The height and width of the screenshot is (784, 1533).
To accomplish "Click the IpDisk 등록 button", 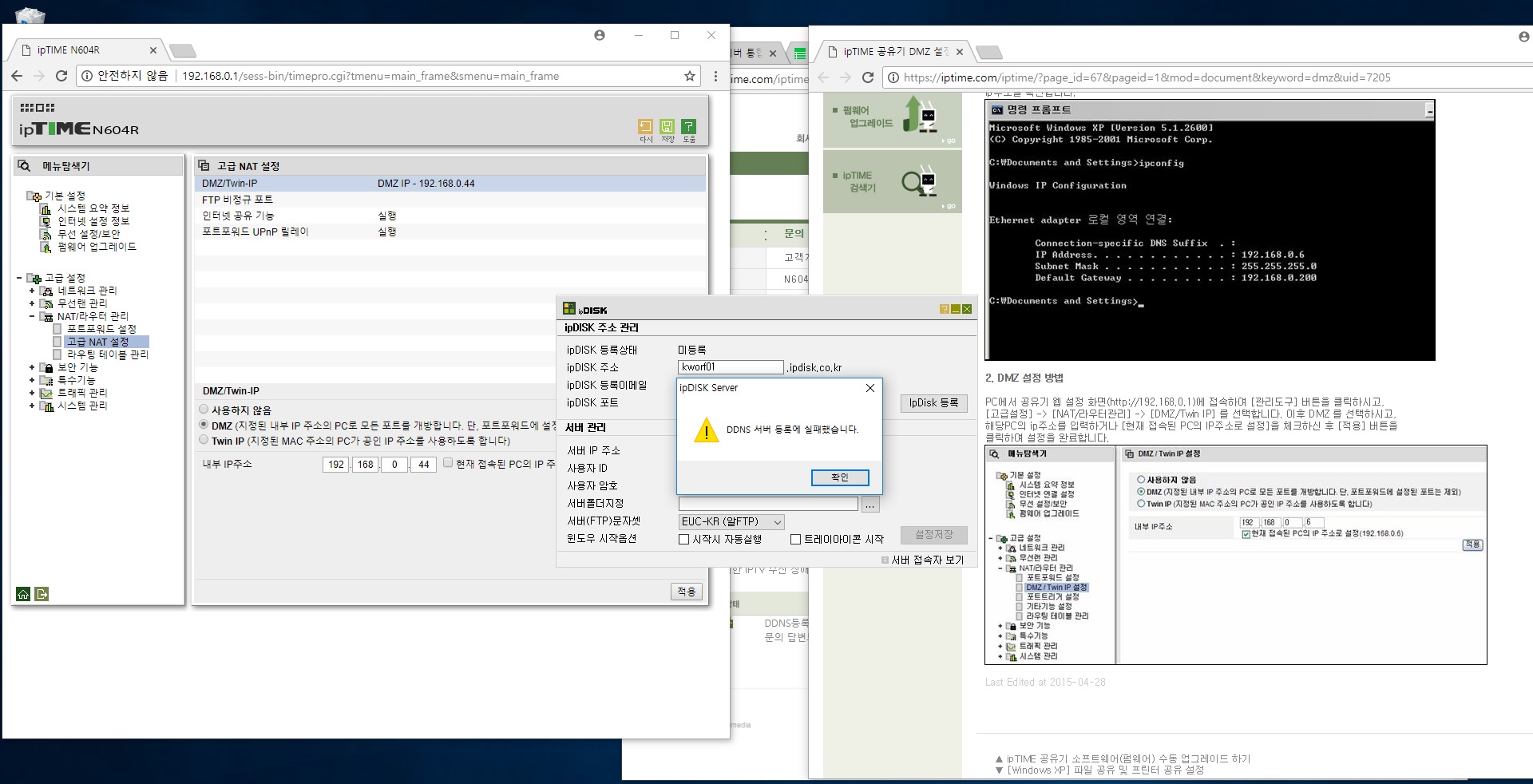I will click(x=933, y=403).
